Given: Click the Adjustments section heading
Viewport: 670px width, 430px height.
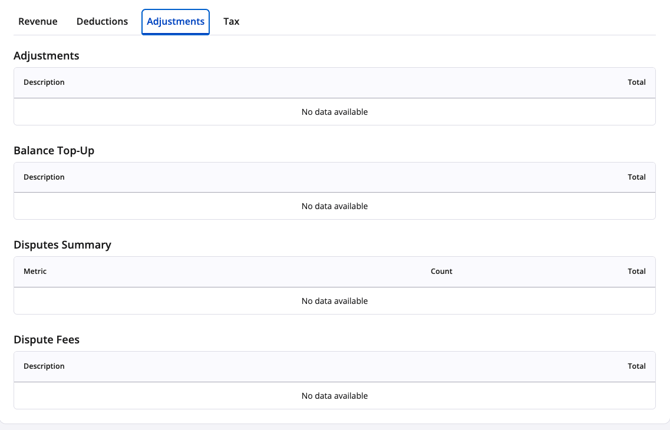Looking at the screenshot, I should coord(46,56).
